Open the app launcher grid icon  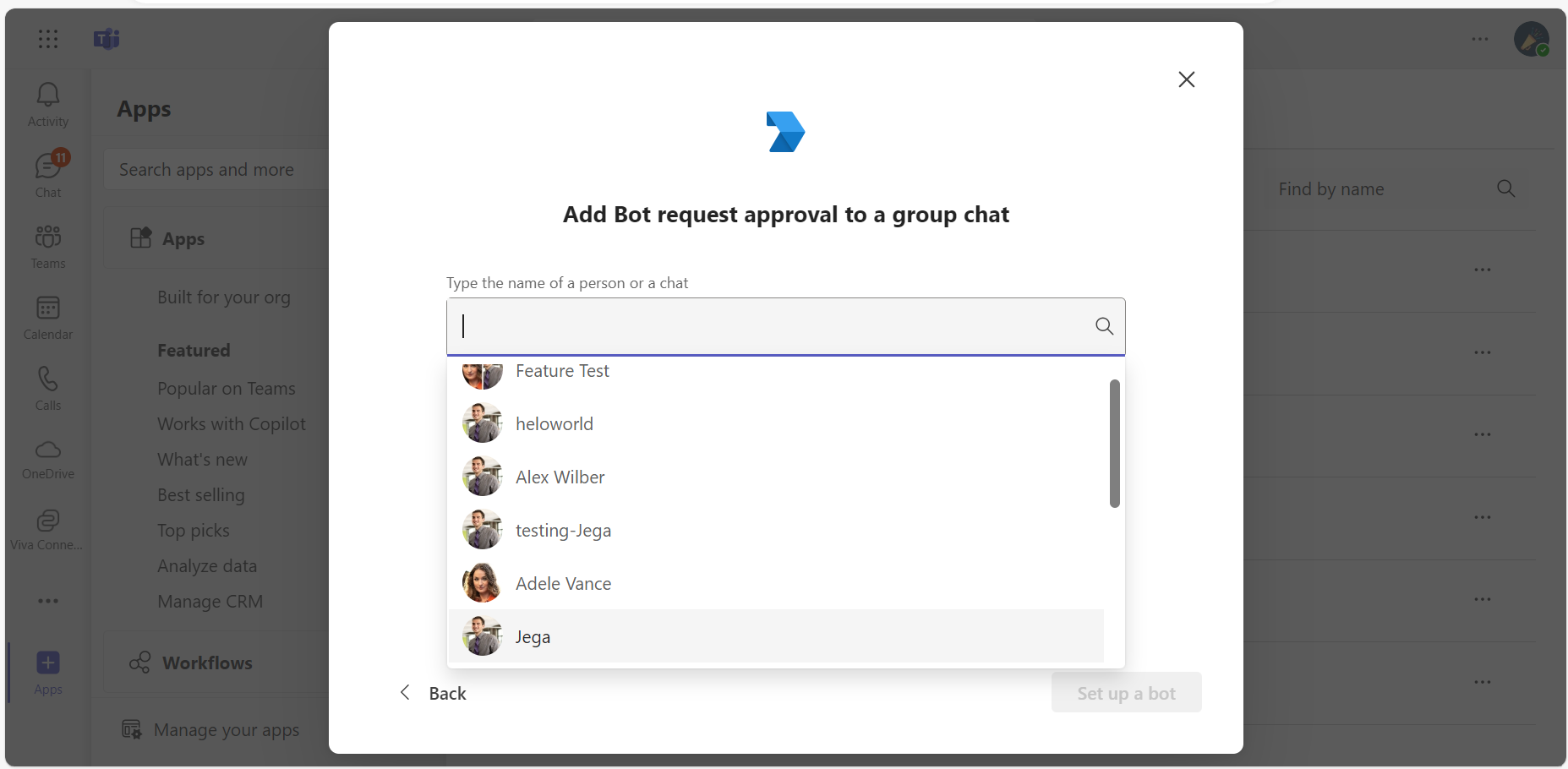(x=48, y=39)
